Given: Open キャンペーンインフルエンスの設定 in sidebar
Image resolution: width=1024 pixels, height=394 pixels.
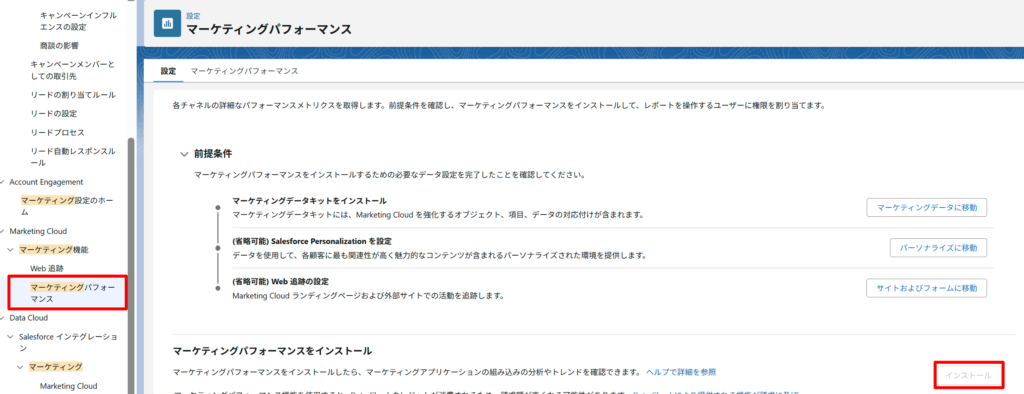Looking at the screenshot, I should pos(78,20).
